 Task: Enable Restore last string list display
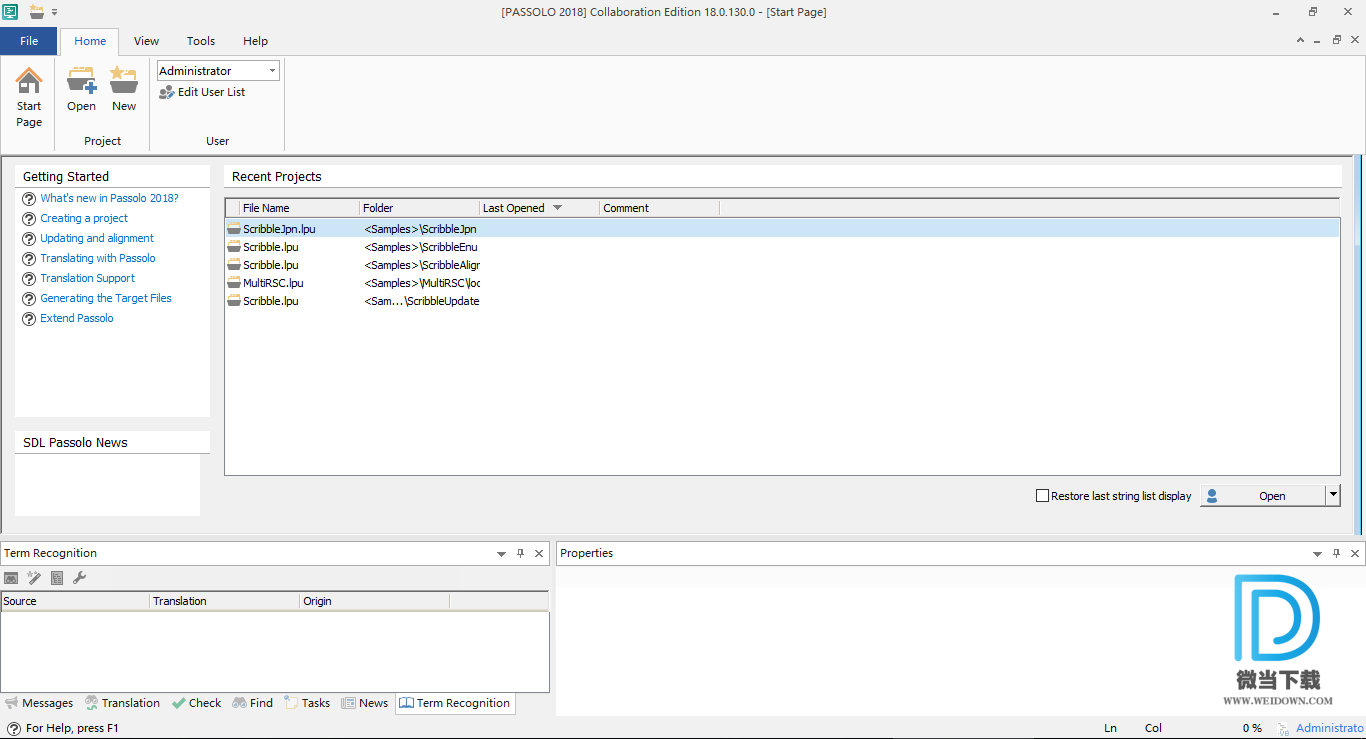pos(1043,496)
